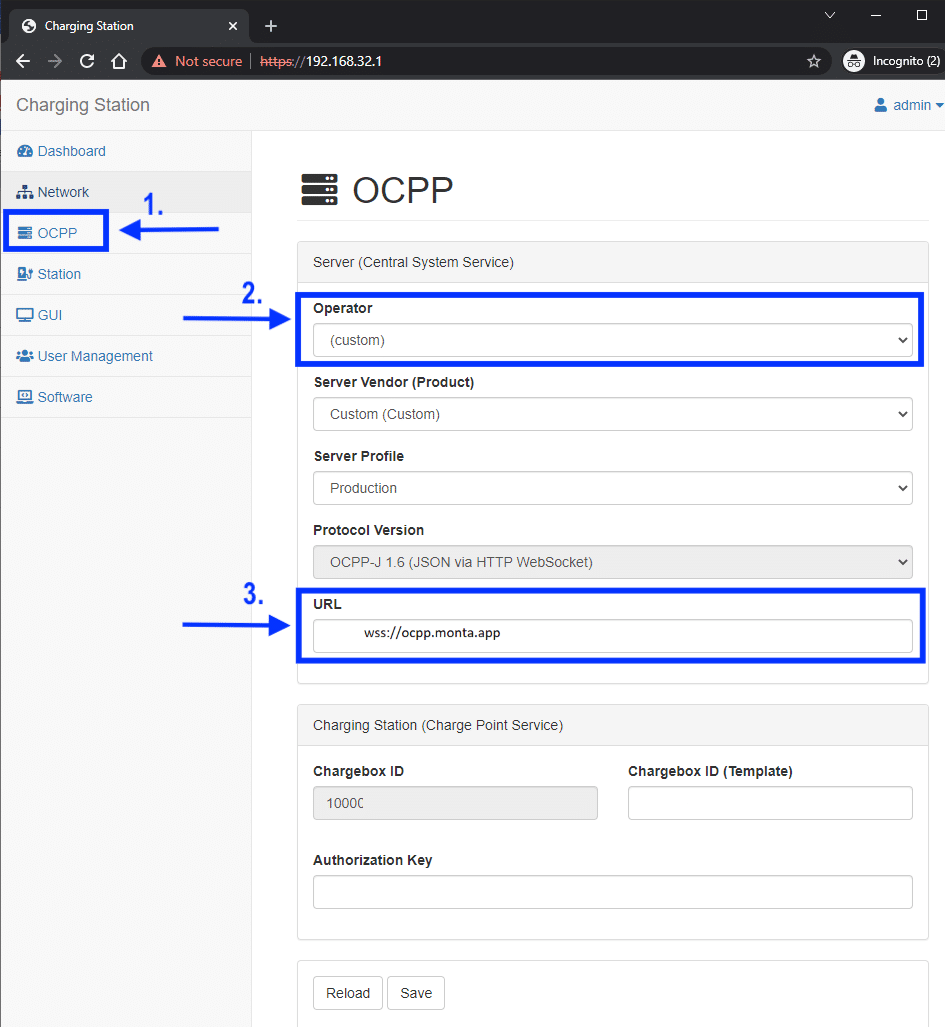Reload the page using the browser refresh icon

(87, 61)
